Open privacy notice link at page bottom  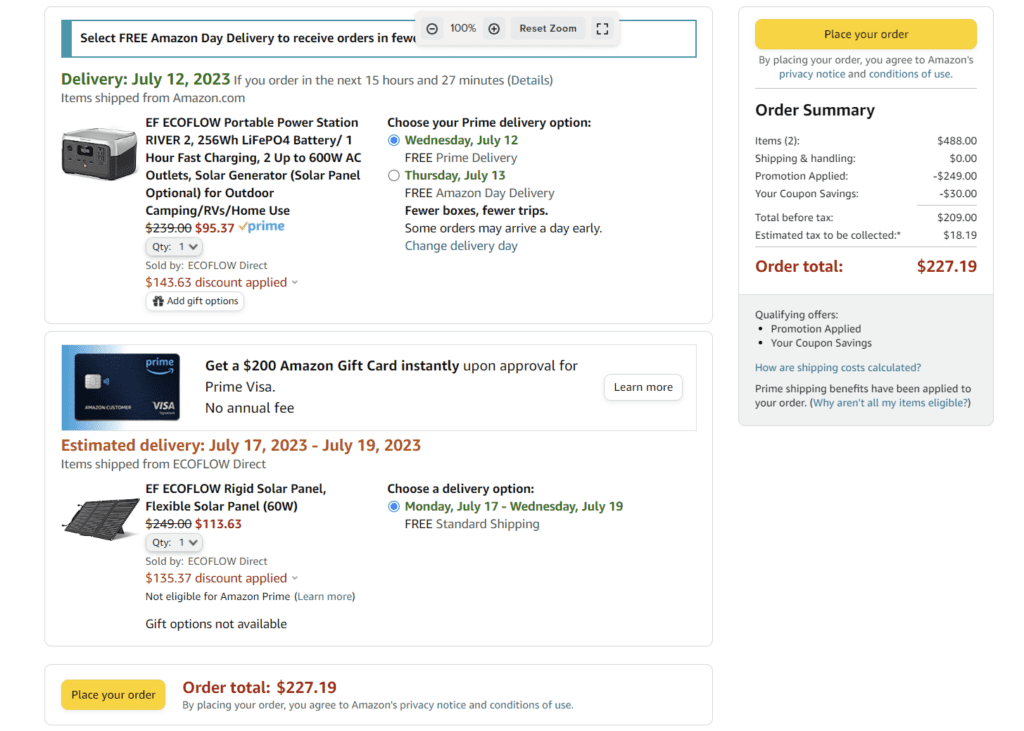(433, 706)
